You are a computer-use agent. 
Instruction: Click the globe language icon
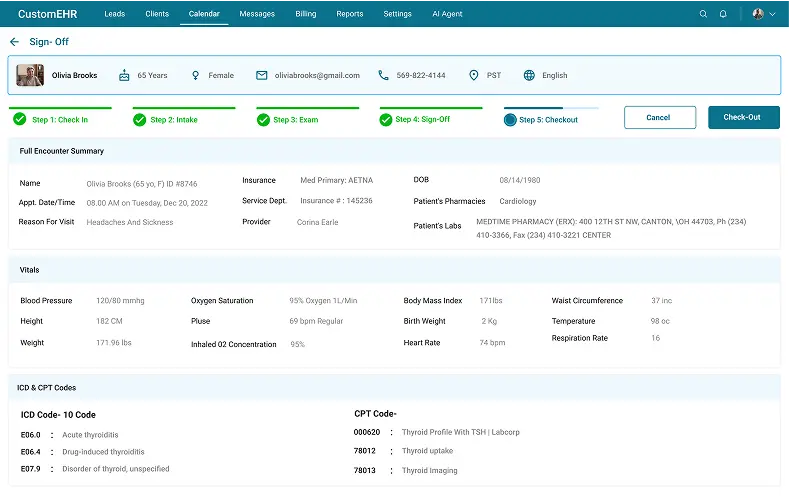point(529,75)
